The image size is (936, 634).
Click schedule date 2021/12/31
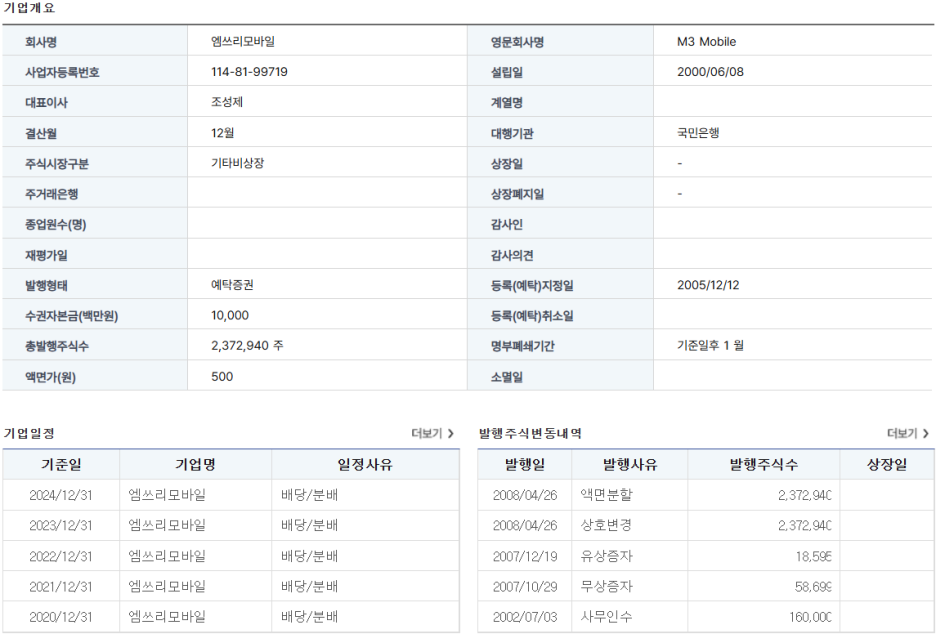61,586
